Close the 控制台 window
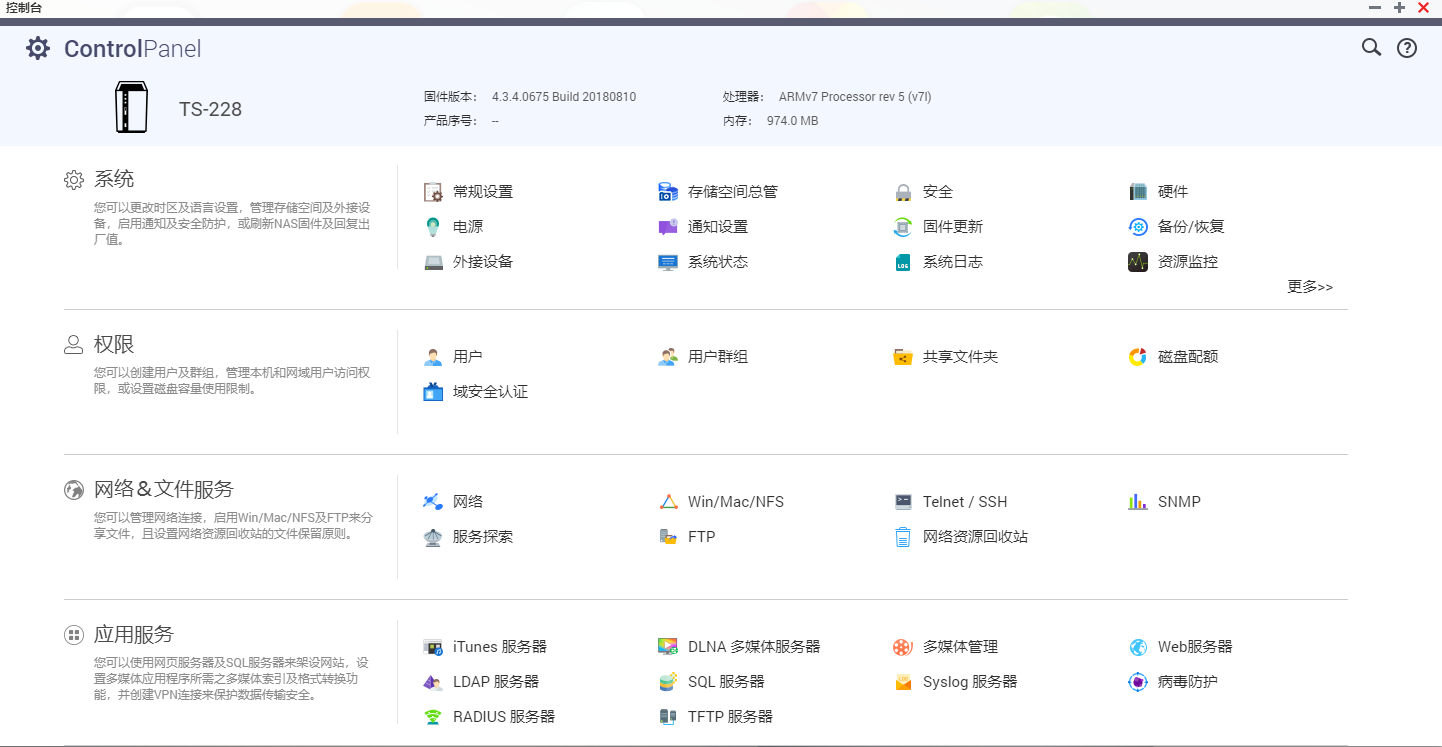 pos(1423,7)
